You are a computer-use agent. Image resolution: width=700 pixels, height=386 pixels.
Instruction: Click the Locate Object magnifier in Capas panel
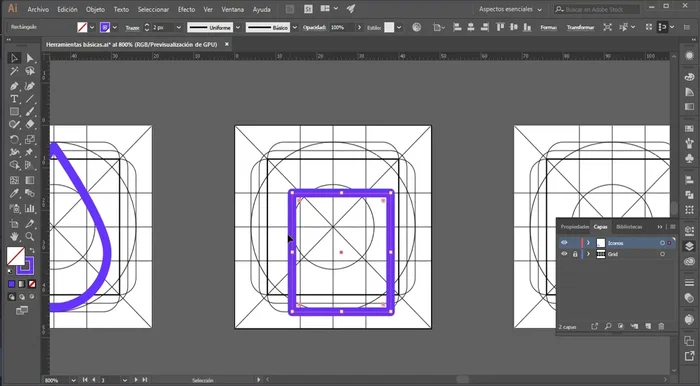pos(608,327)
